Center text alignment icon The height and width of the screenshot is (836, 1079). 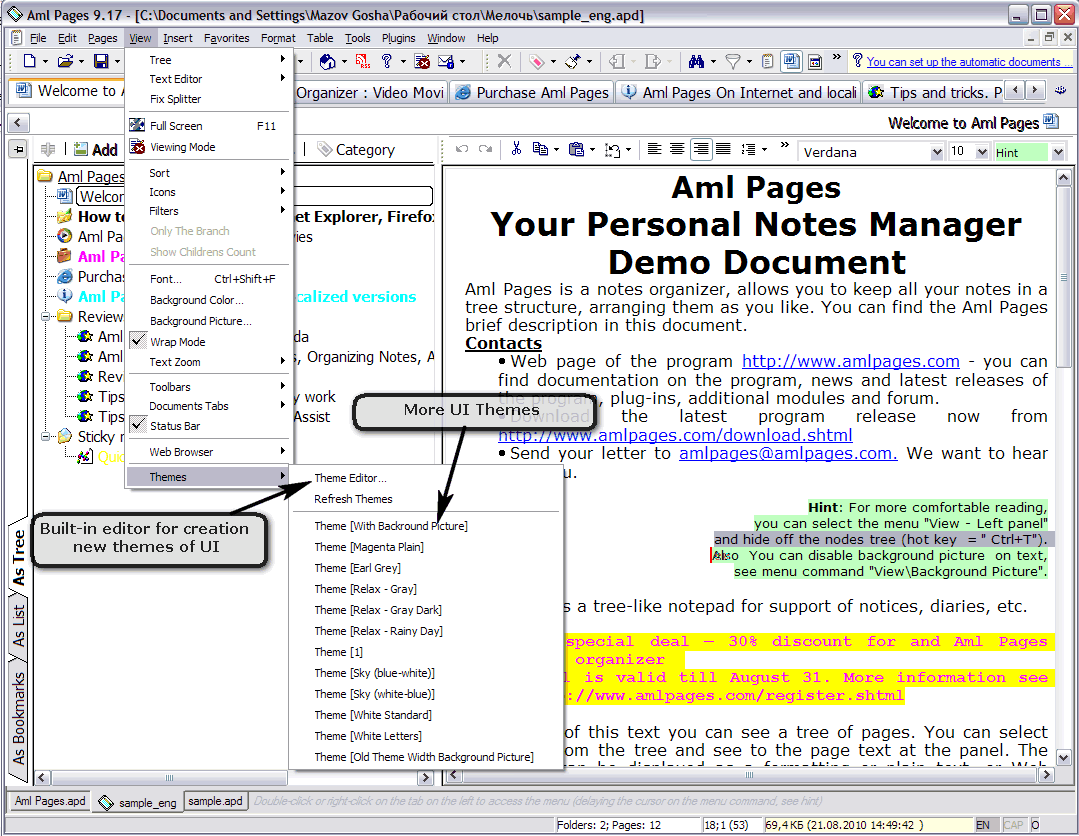[677, 149]
